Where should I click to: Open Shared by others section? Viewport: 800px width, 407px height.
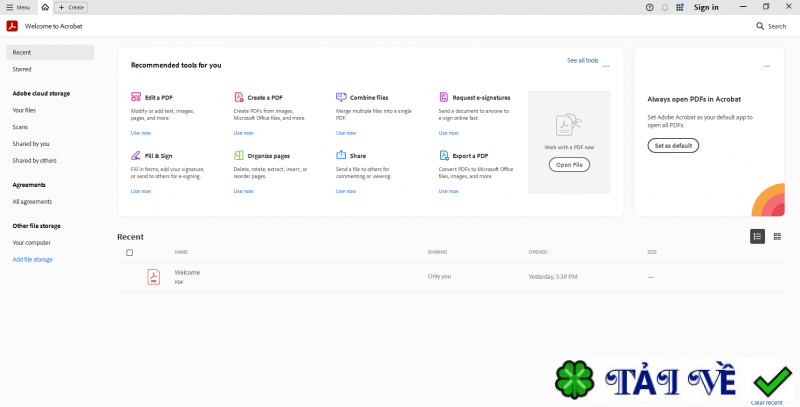coord(35,161)
